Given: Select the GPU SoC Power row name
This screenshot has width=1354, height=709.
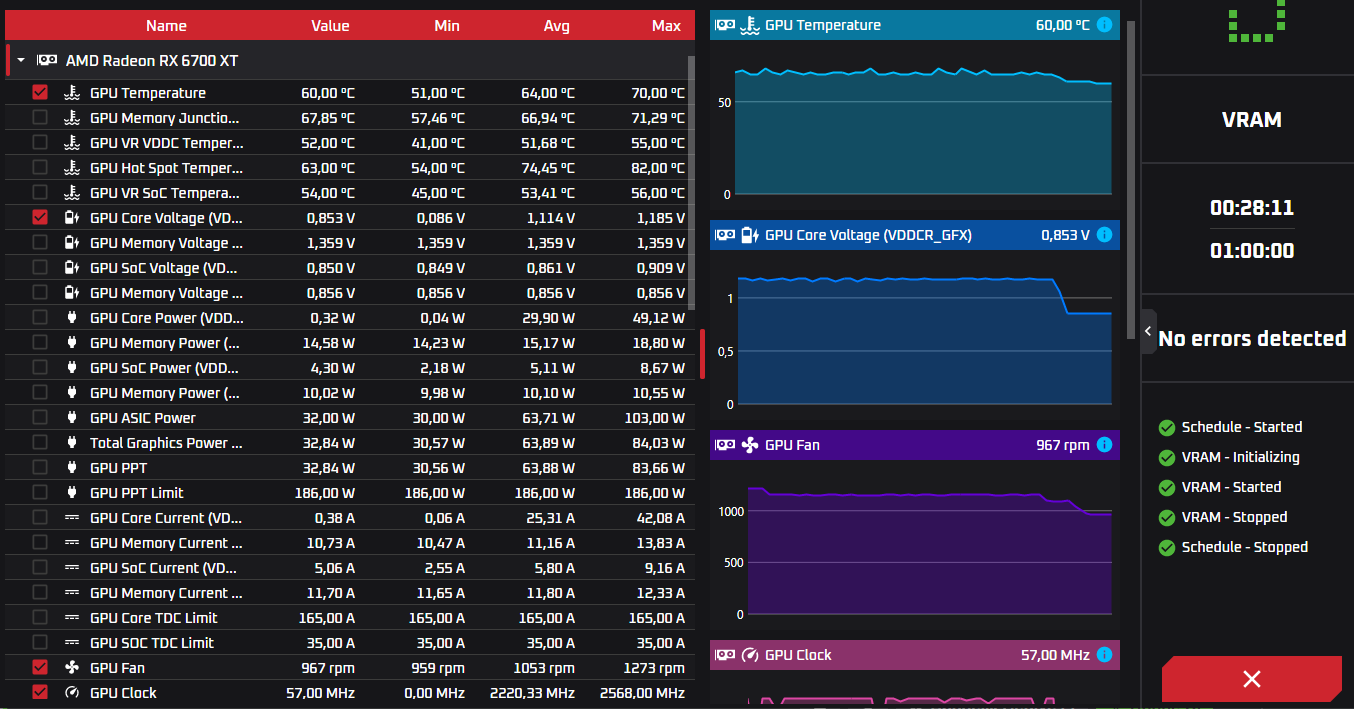Looking at the screenshot, I should coord(164,368).
